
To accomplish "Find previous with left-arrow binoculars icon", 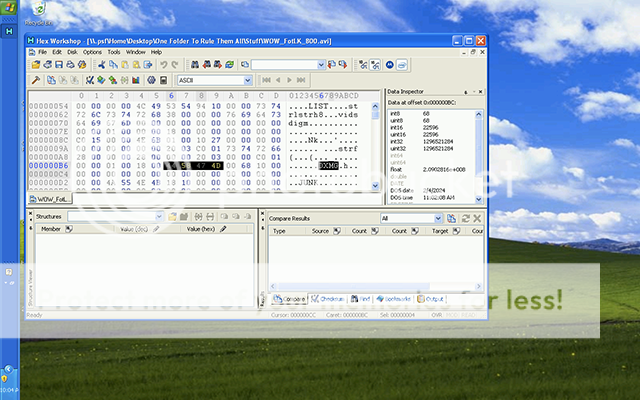I will [207, 64].
